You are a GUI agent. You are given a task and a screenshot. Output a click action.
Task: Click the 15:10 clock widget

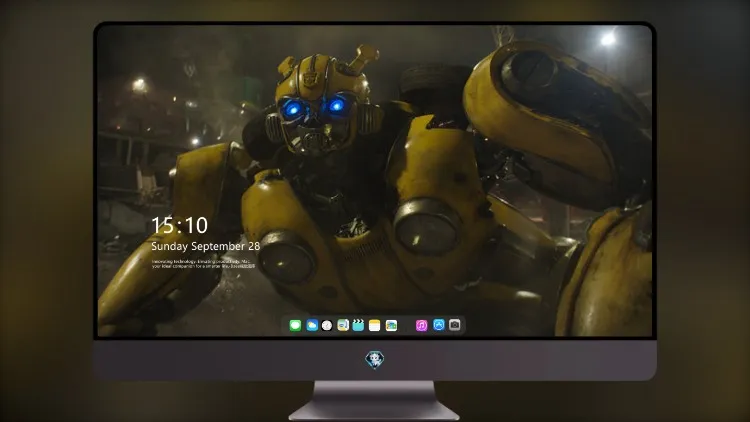(179, 225)
